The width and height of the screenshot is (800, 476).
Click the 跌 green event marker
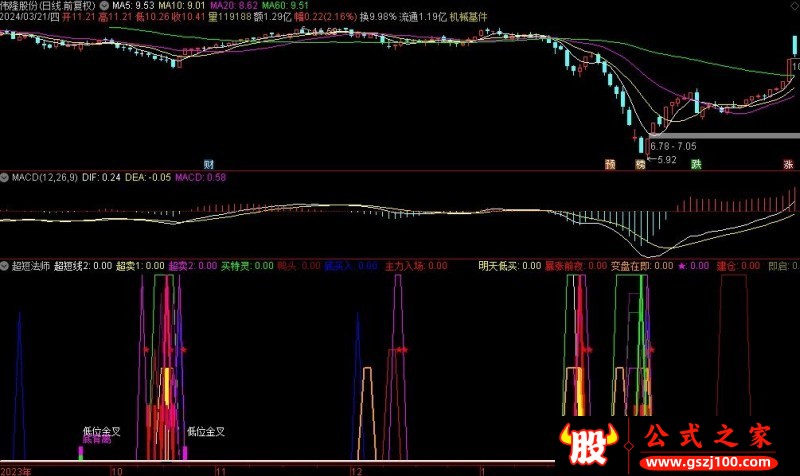(x=696, y=164)
